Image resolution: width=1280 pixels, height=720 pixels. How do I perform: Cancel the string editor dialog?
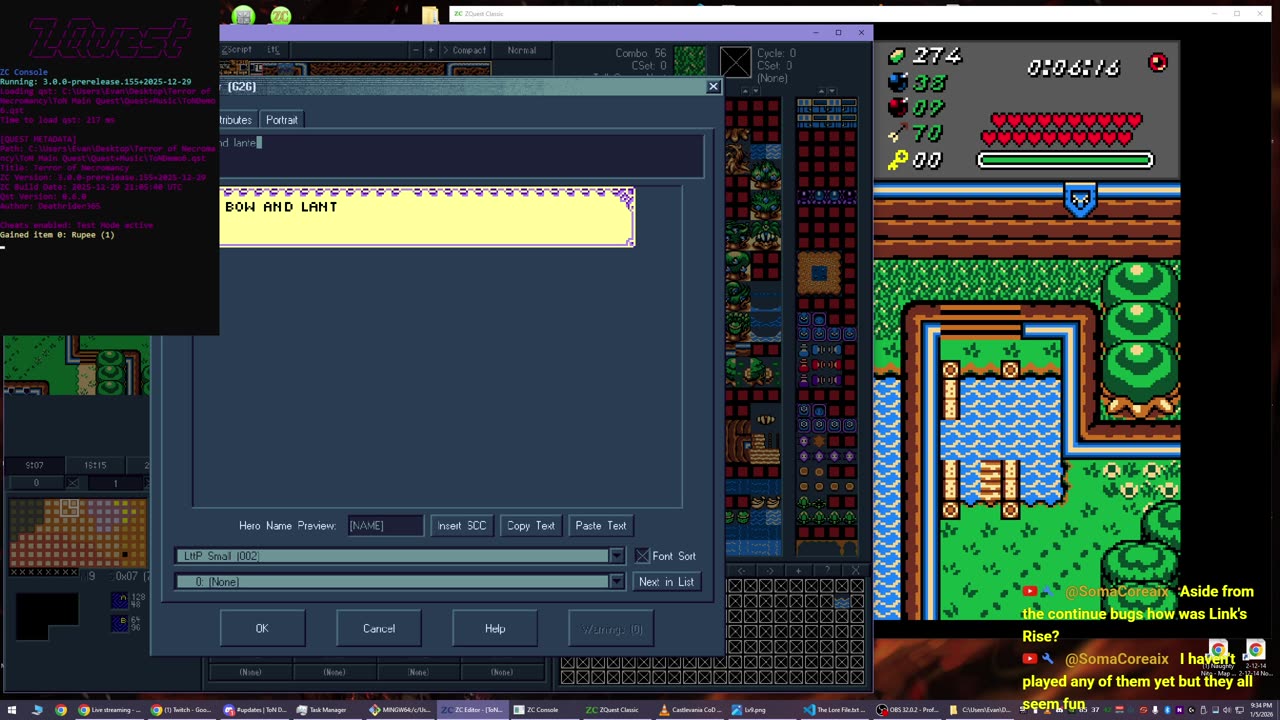(379, 629)
